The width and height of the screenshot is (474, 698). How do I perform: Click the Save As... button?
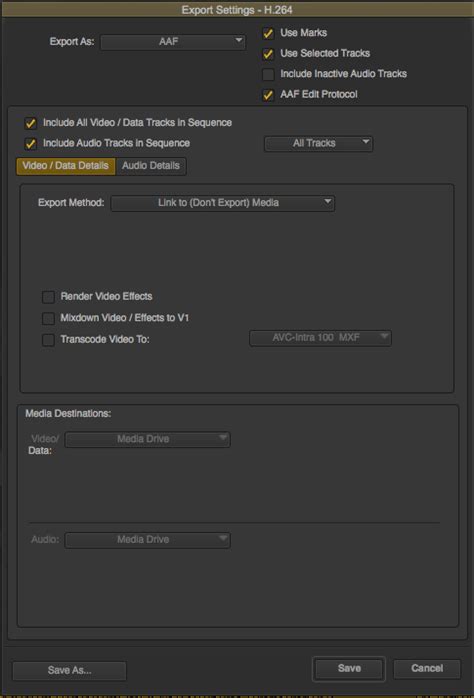coord(69,670)
